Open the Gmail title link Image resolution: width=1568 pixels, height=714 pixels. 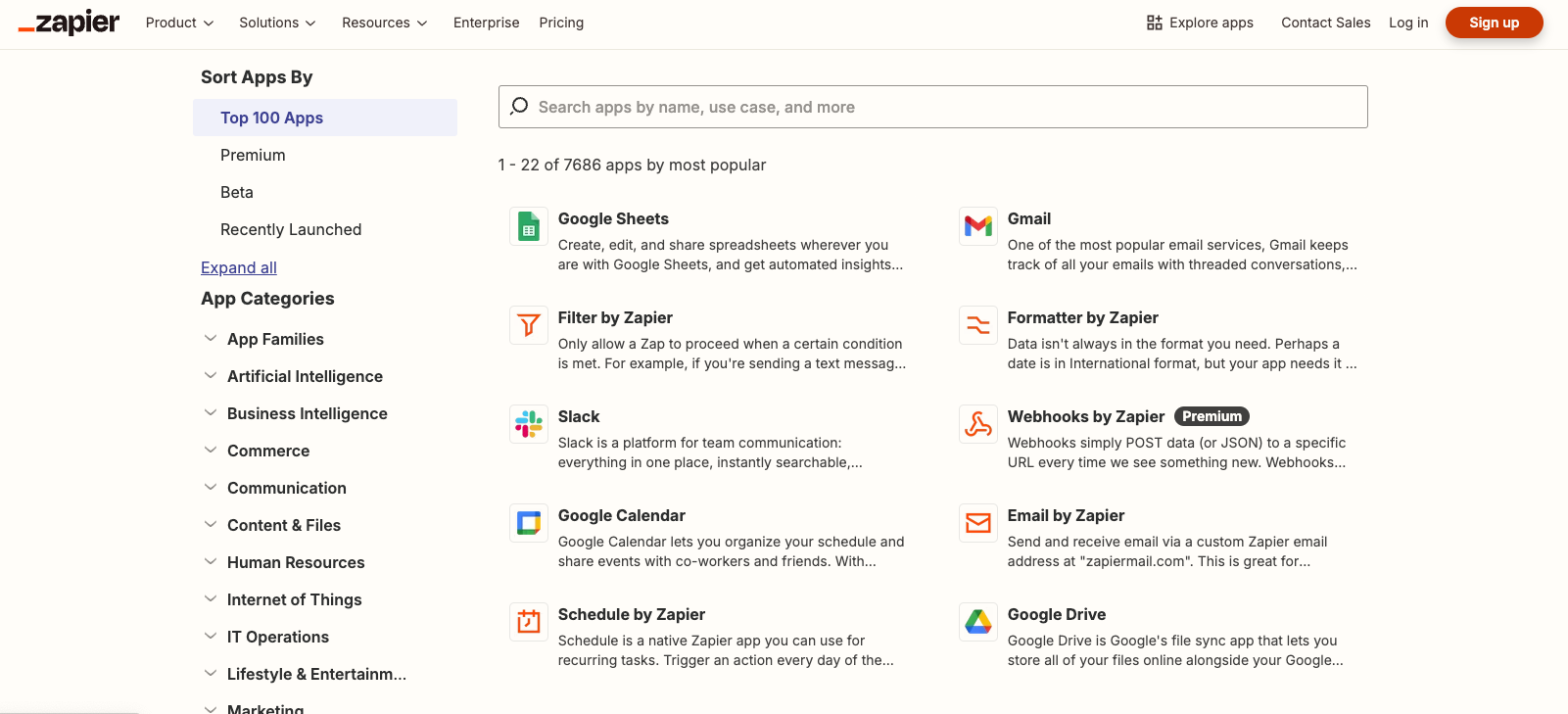[1029, 219]
